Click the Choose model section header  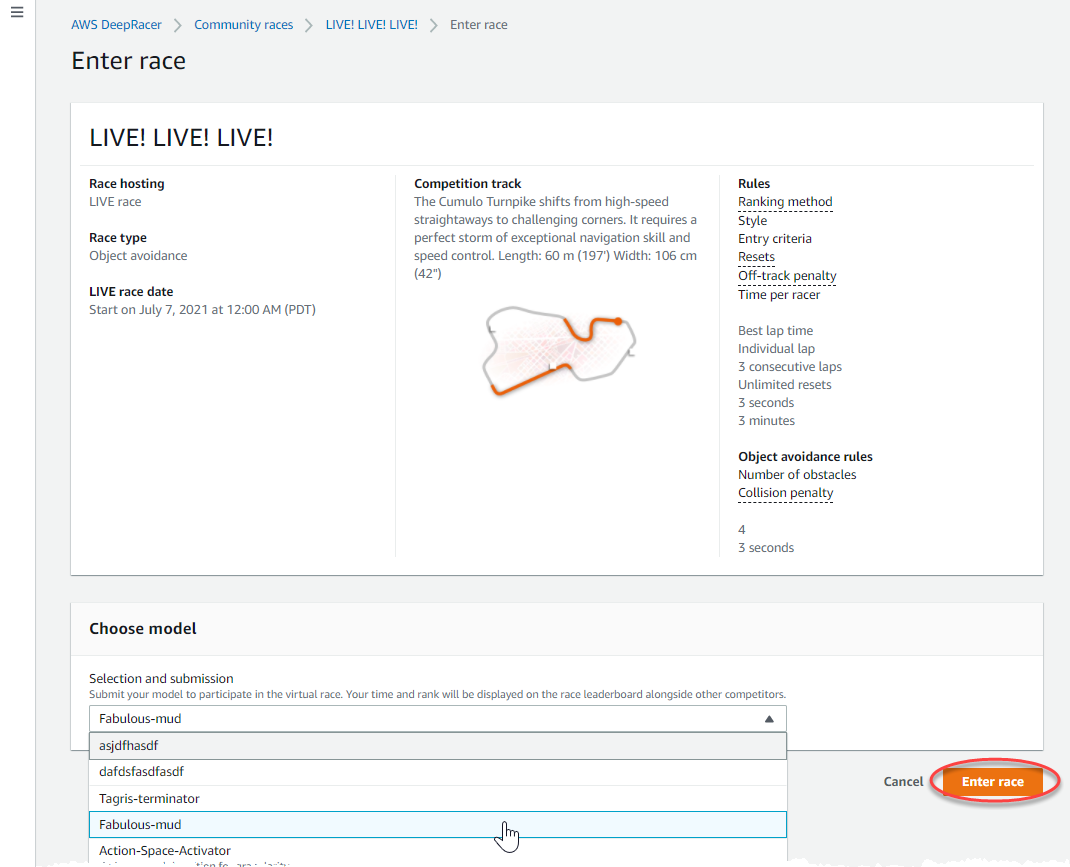(x=142, y=628)
